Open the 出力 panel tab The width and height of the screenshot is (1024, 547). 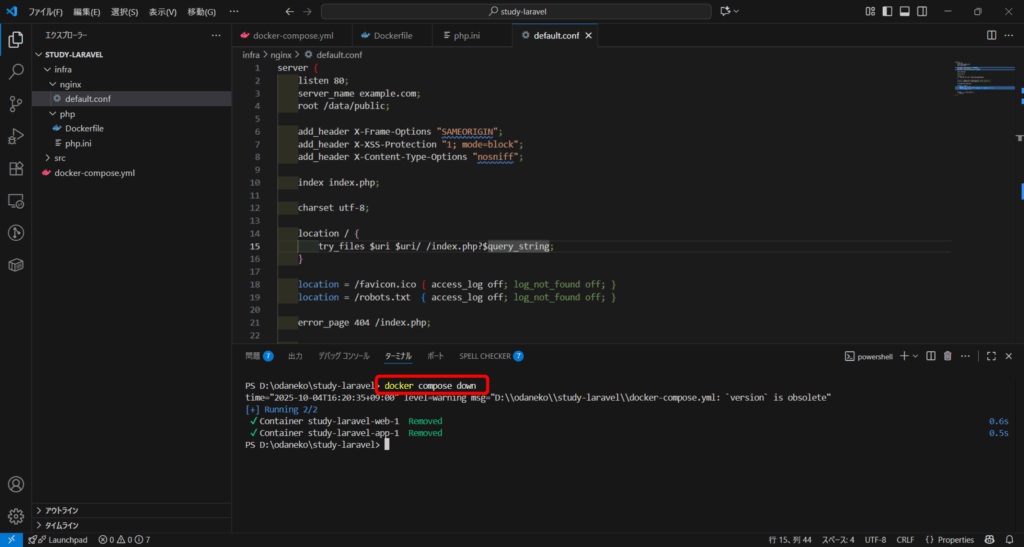(x=295, y=356)
